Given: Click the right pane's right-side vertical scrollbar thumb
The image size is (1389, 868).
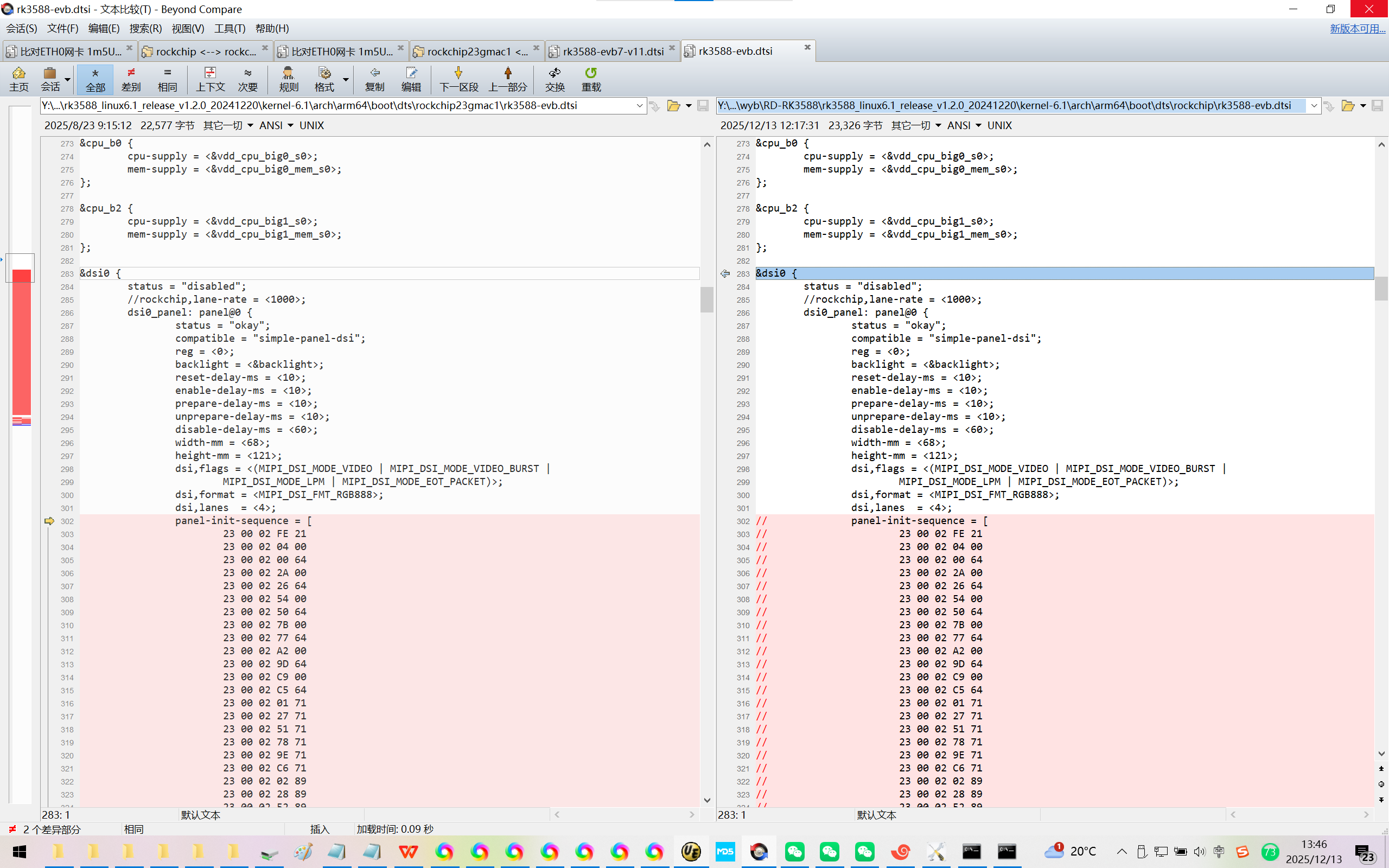Looking at the screenshot, I should click(x=1381, y=288).
